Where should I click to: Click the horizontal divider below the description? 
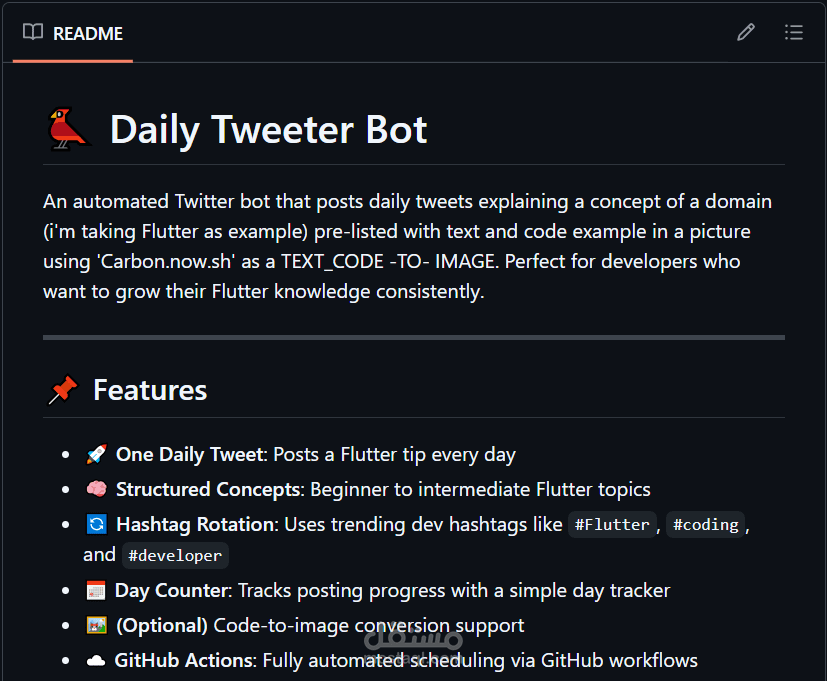coord(414,337)
